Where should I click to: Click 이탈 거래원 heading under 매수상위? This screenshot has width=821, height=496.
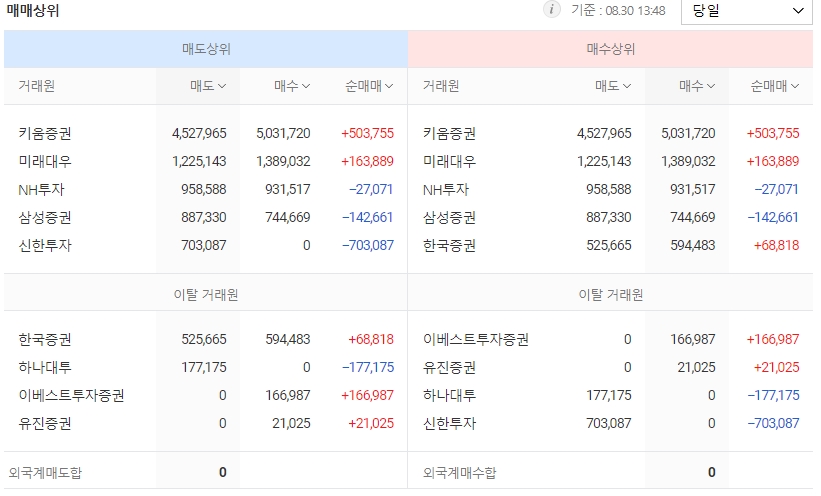(611, 295)
